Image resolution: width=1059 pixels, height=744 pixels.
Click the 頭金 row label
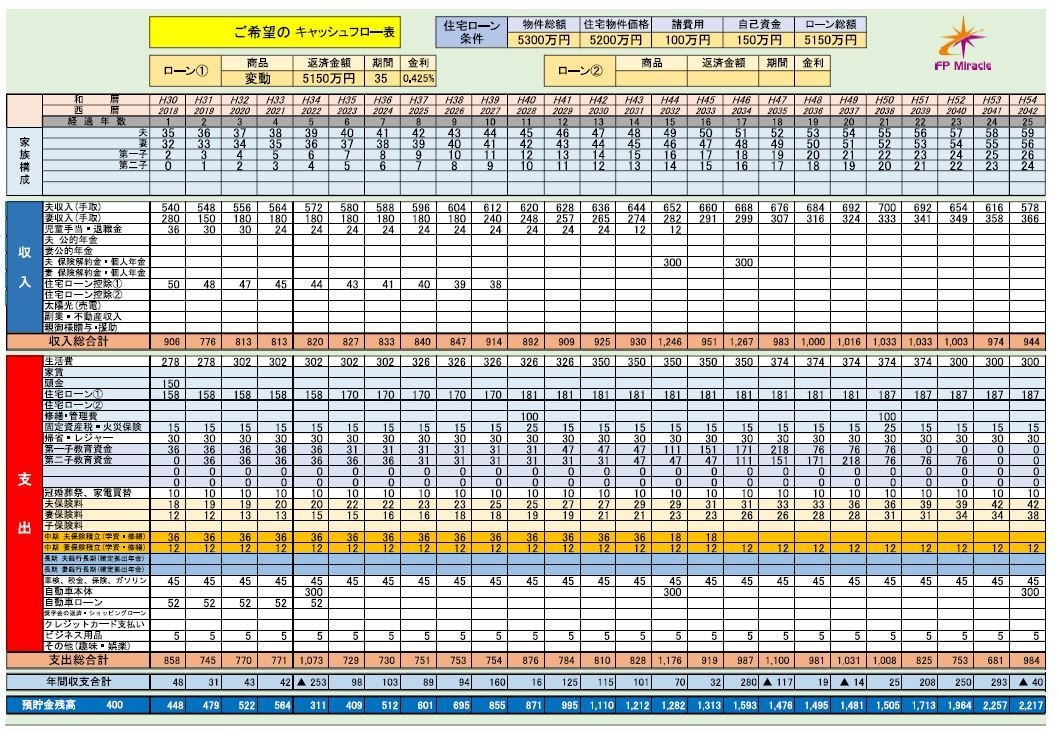[x=96, y=383]
